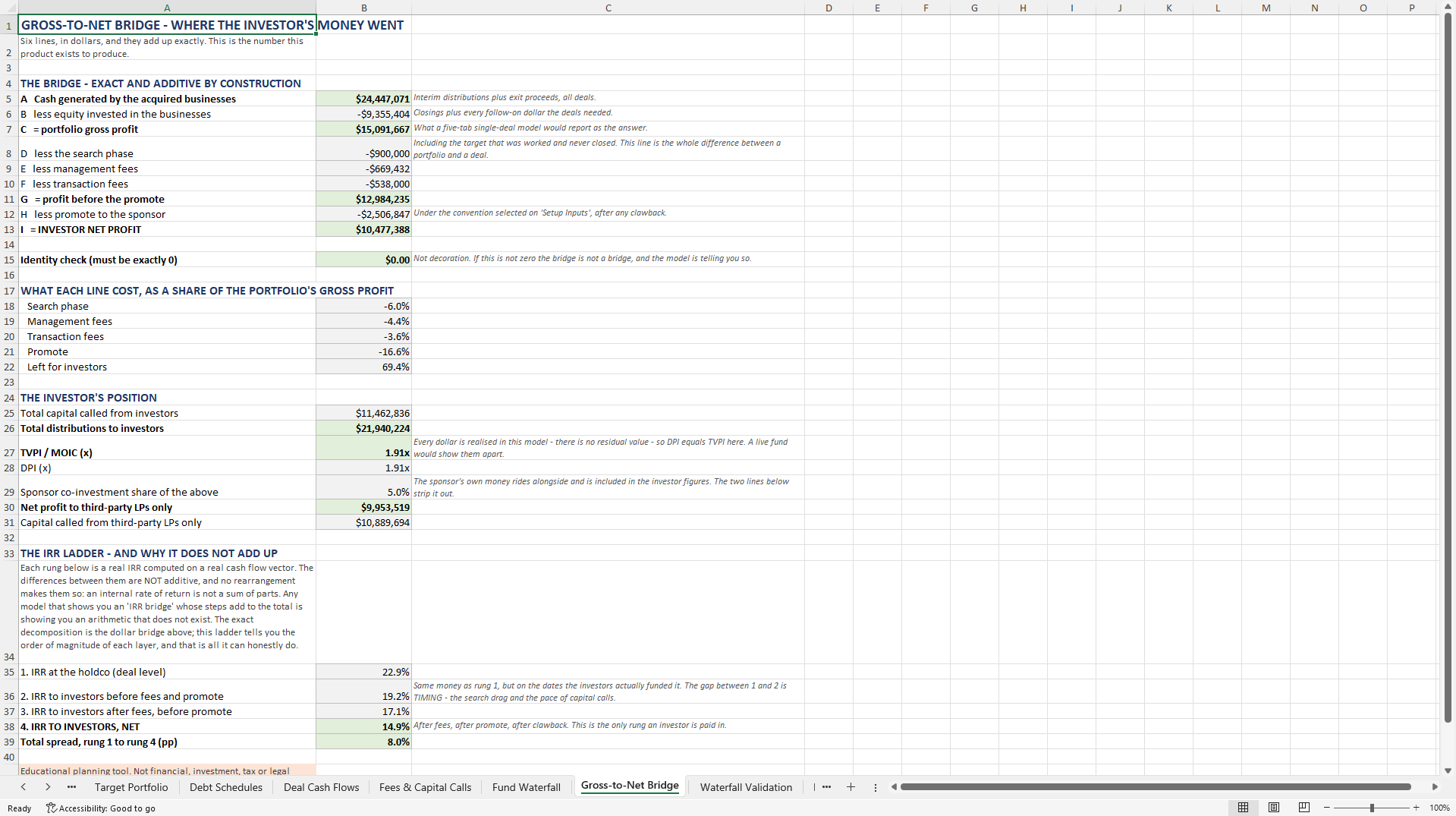Image resolution: width=1456 pixels, height=816 pixels.
Task: Select the title cell GROSS-TO-NET BRIDGE
Action: coord(167,24)
